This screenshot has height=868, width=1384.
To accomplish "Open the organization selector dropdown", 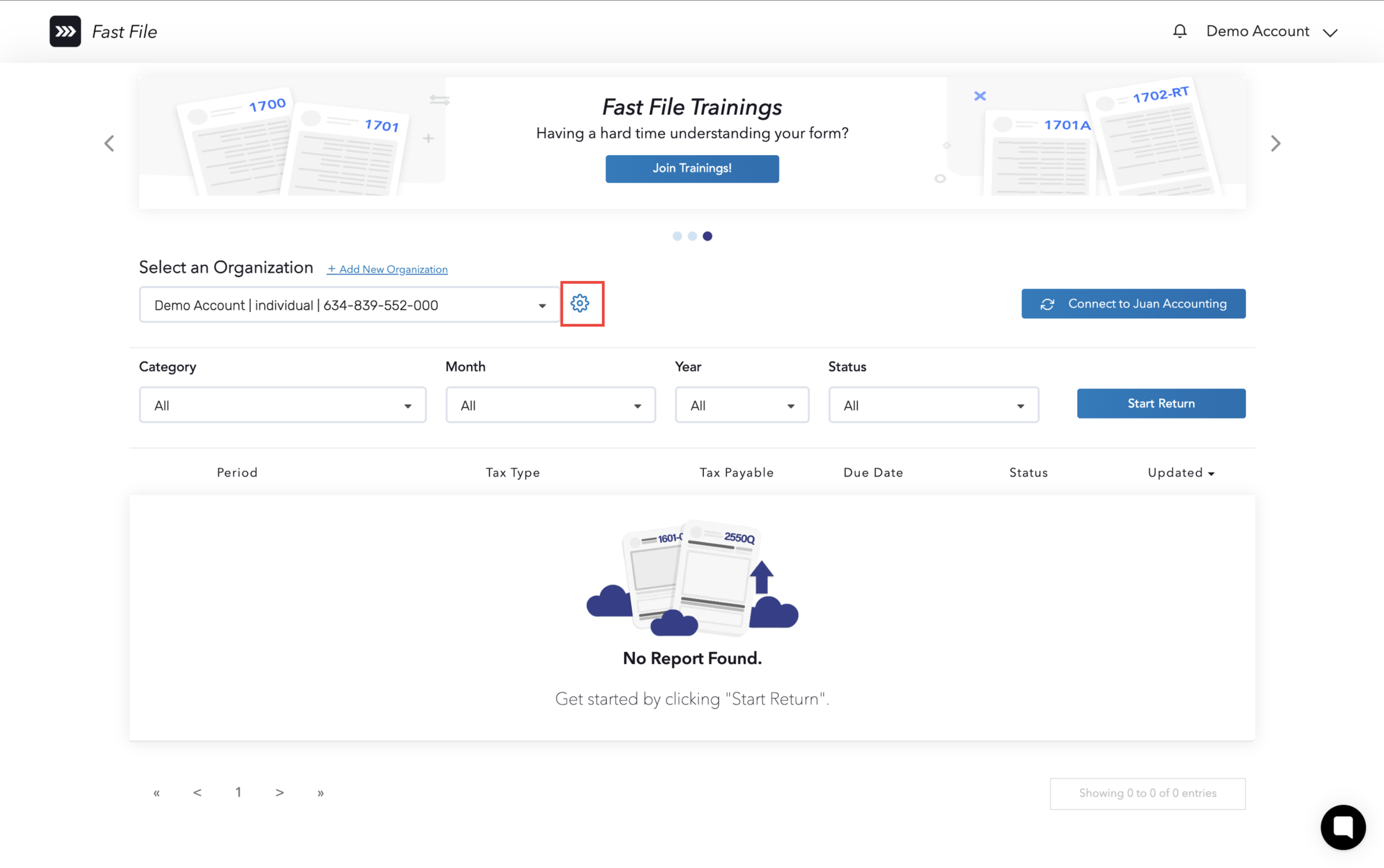I will pos(349,305).
